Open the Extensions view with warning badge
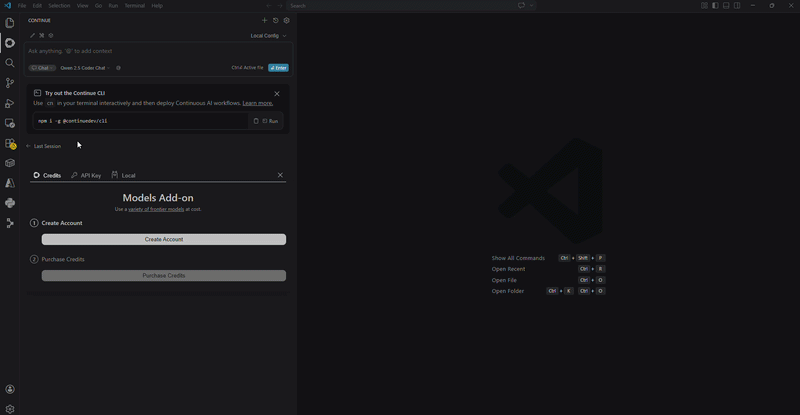This screenshot has width=800, height=415. coord(10,143)
